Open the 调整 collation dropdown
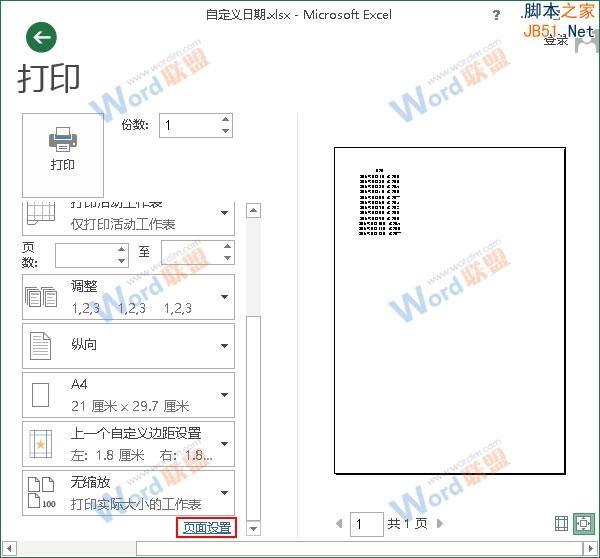 128,297
